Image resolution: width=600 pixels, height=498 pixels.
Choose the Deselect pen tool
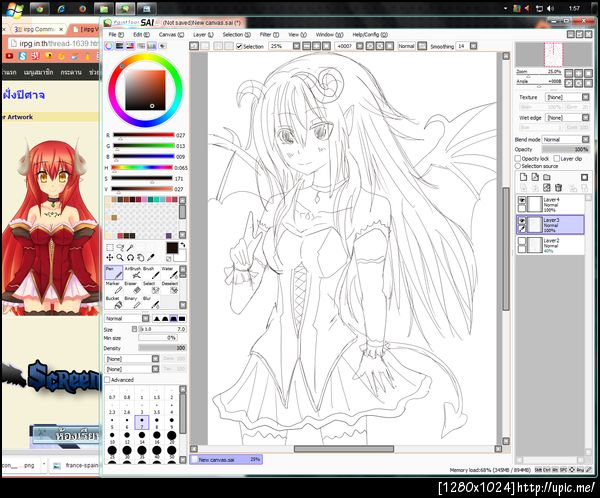pos(169,287)
